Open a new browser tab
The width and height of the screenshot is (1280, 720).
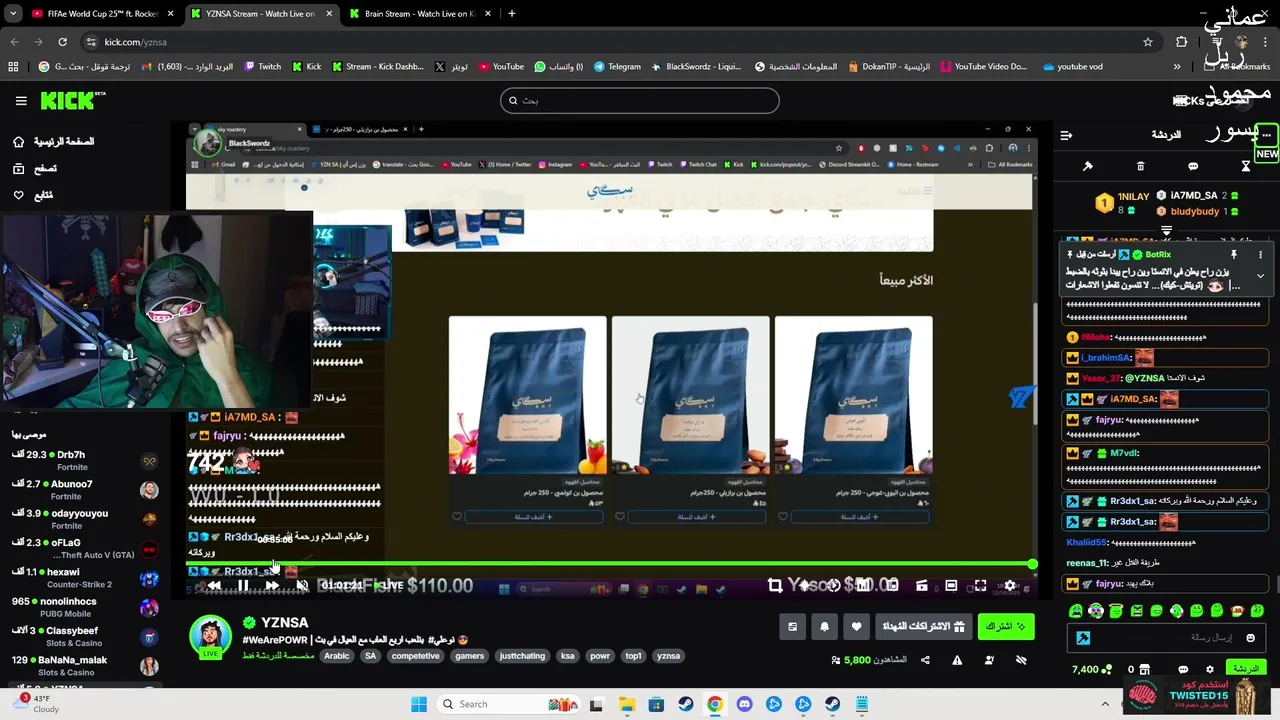(511, 14)
